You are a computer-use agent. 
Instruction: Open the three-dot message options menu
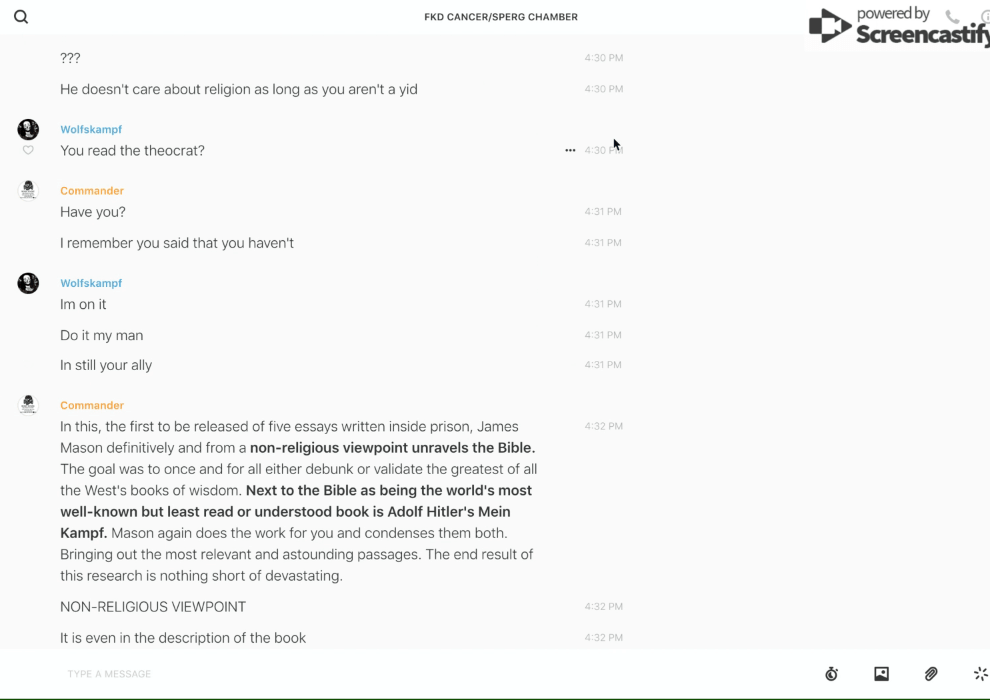570,150
